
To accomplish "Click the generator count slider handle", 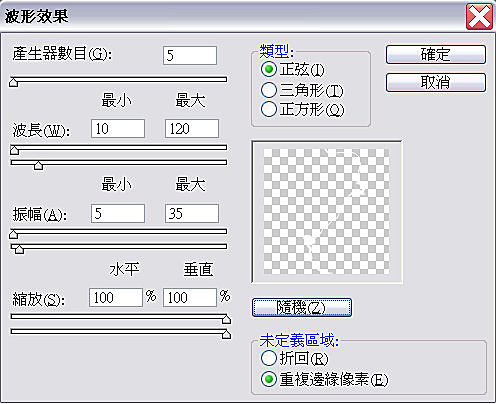I will 14,82.
